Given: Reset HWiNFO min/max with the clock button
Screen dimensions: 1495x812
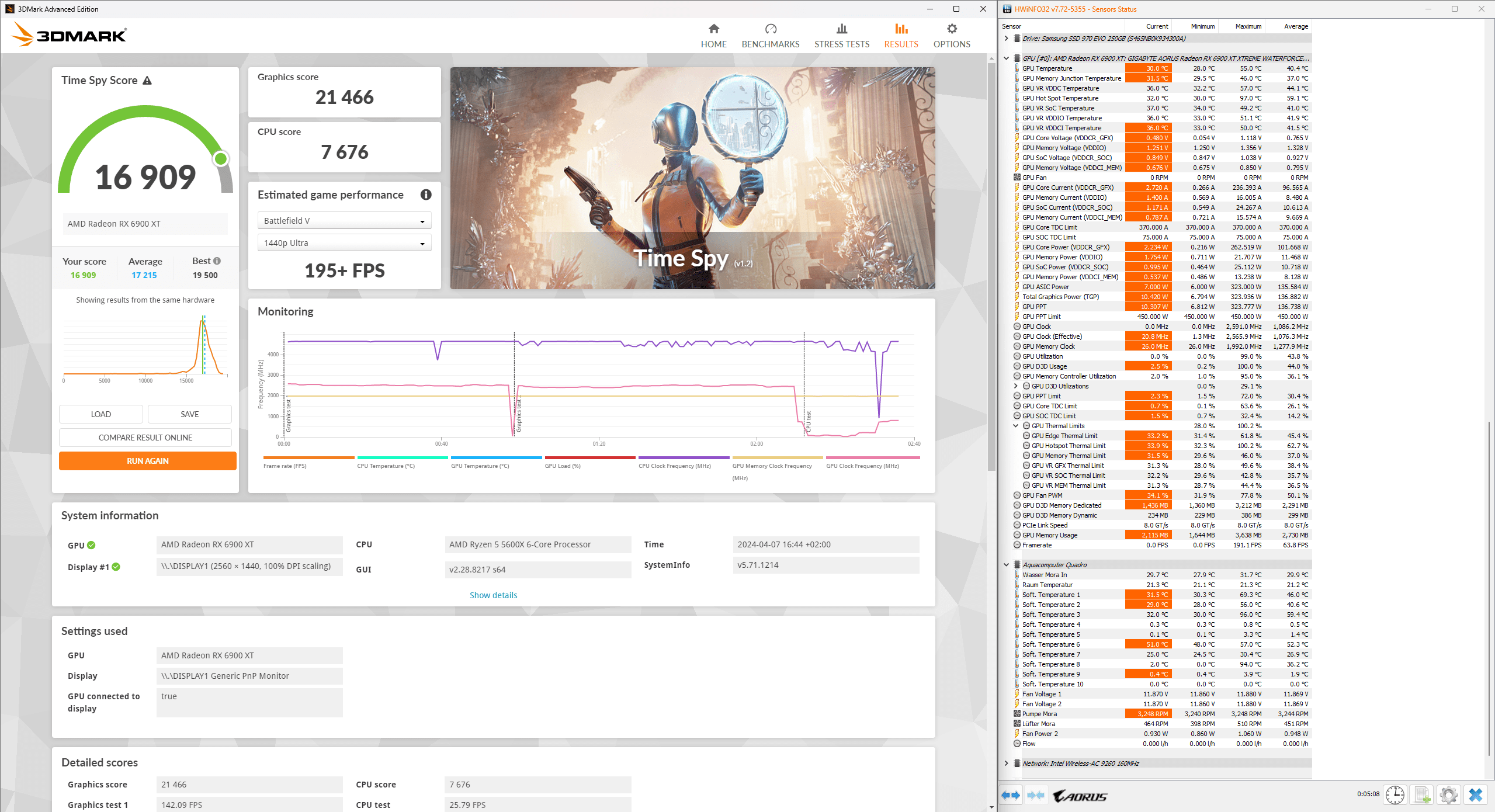Looking at the screenshot, I should (x=1395, y=794).
